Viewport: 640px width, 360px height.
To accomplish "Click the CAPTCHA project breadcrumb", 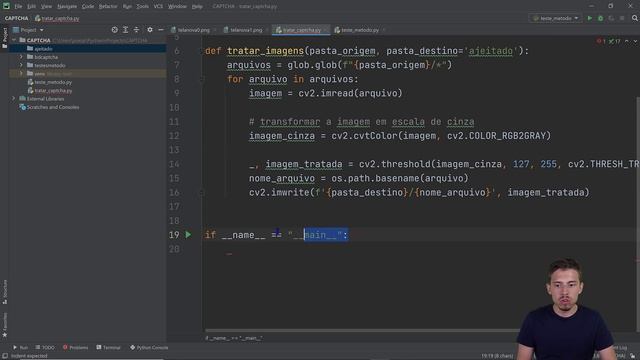I will (x=16, y=18).
